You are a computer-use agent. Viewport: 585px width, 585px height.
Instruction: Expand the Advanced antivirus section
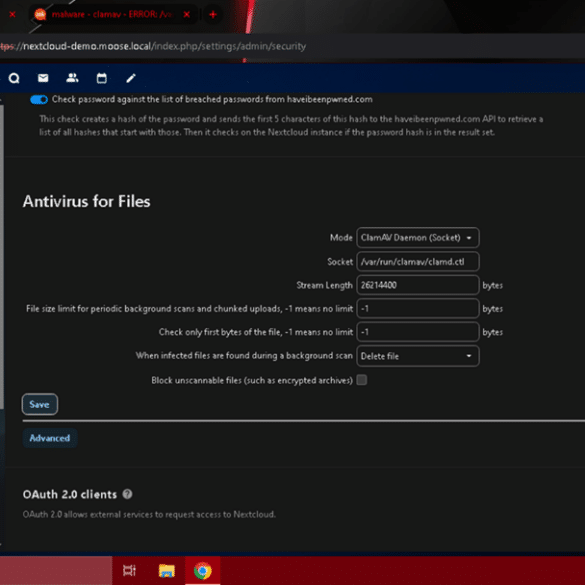click(x=50, y=438)
